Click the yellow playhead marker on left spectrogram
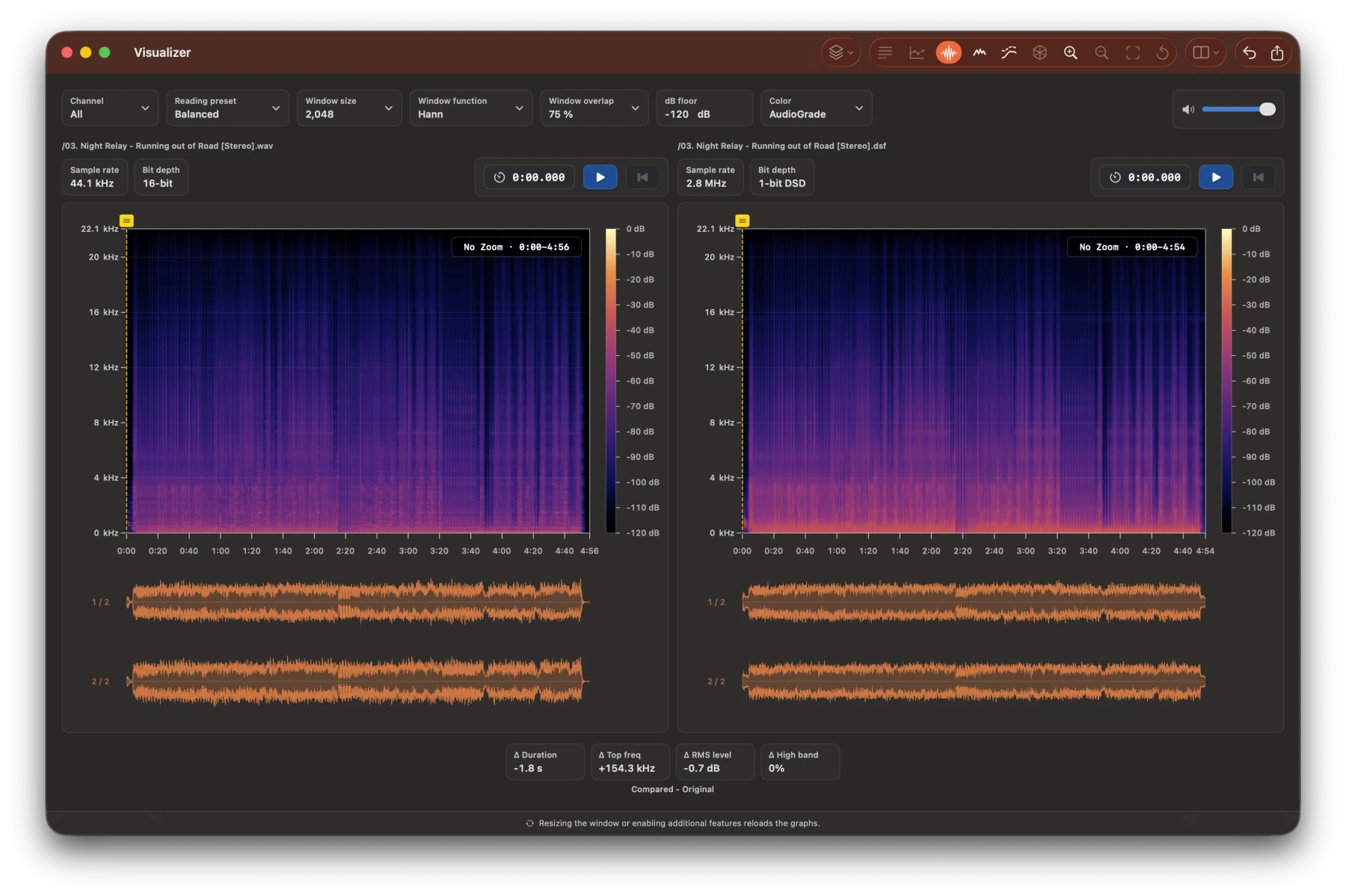The image size is (1346, 896). pos(127,221)
